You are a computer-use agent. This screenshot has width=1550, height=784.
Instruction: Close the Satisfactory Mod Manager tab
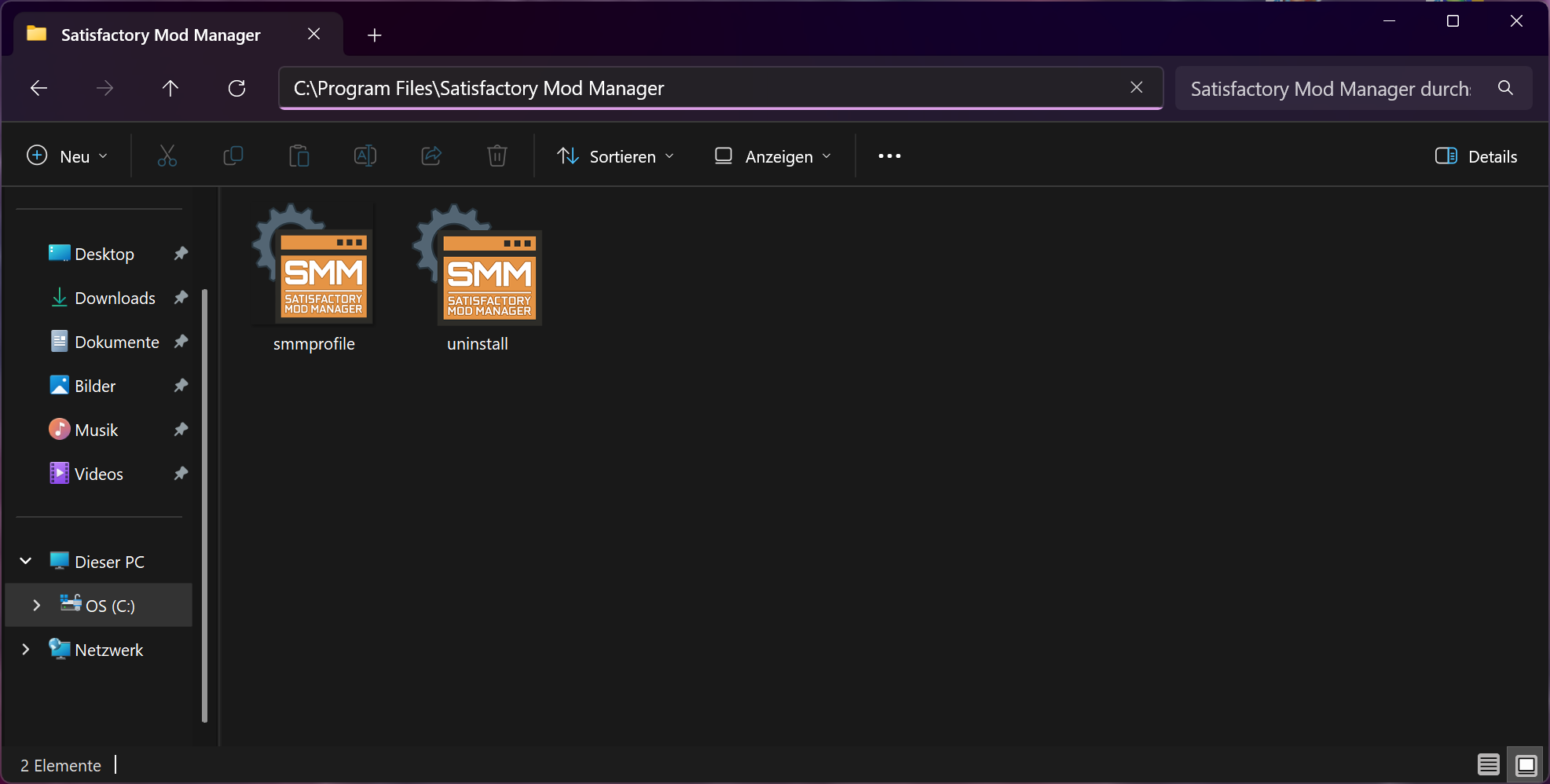click(313, 34)
